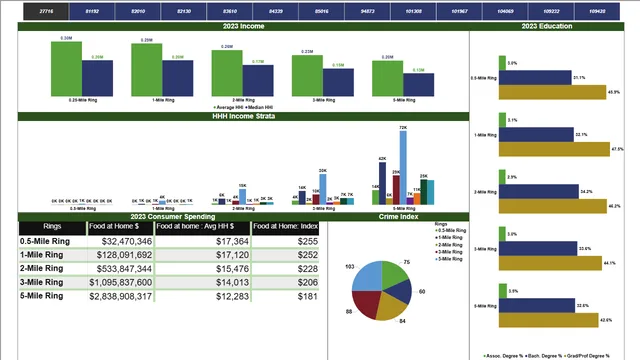Click the Food at Home $ column header
Viewport: 640px width, 360px height.
coord(120,228)
